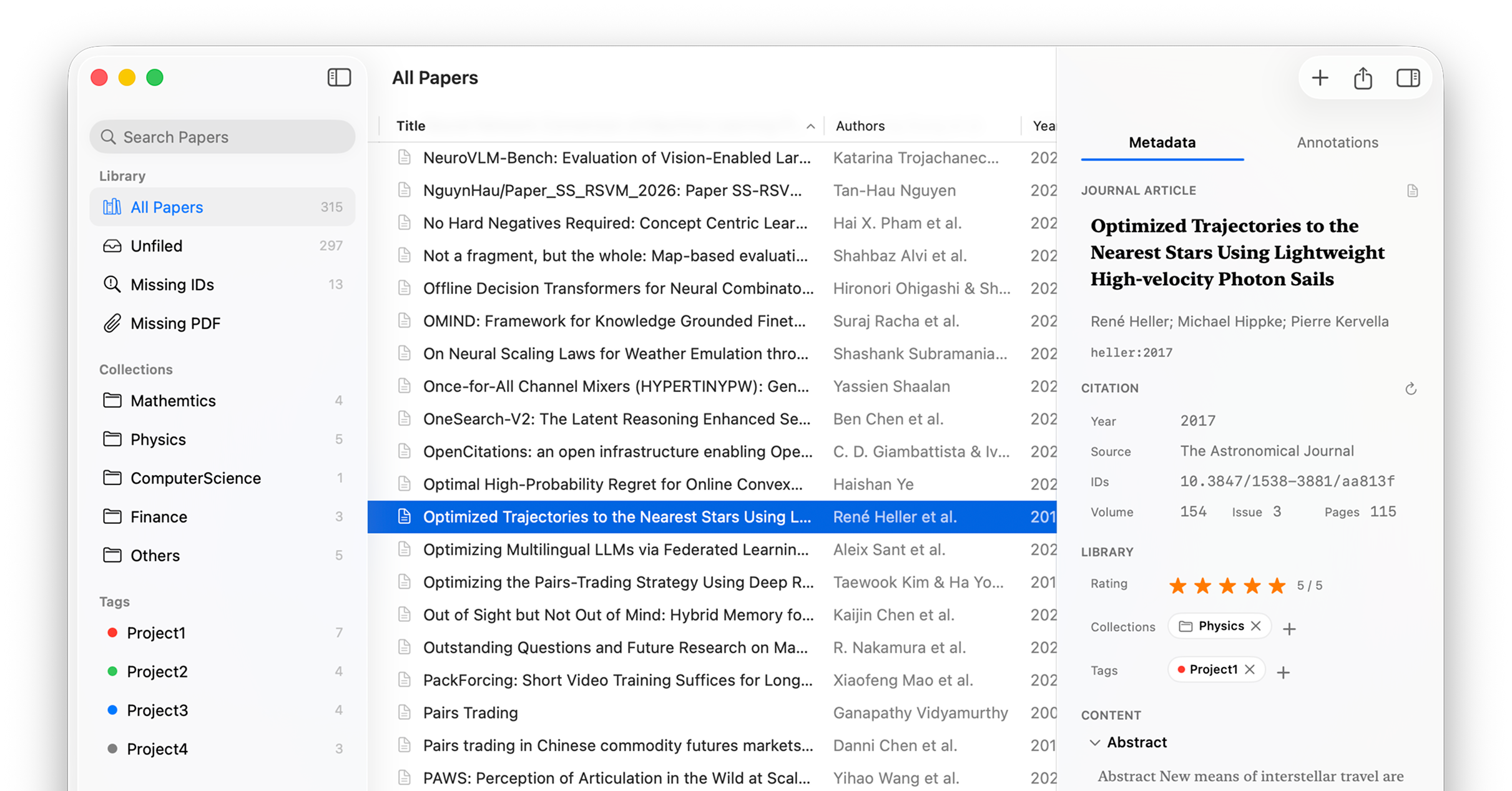Add a tag with plus icon
This screenshot has height=791, width=1512.
(1283, 672)
